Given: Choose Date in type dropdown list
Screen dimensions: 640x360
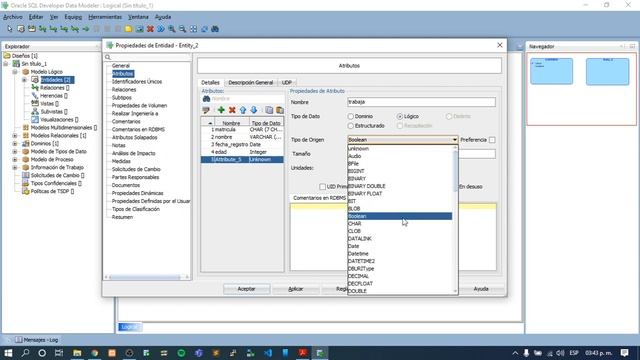Looking at the screenshot, I should 400,246.
